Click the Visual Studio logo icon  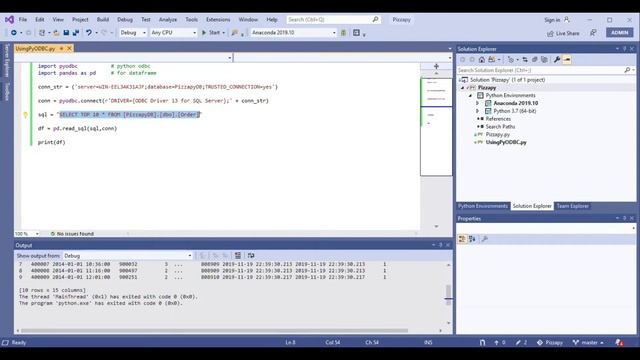(x=9, y=20)
